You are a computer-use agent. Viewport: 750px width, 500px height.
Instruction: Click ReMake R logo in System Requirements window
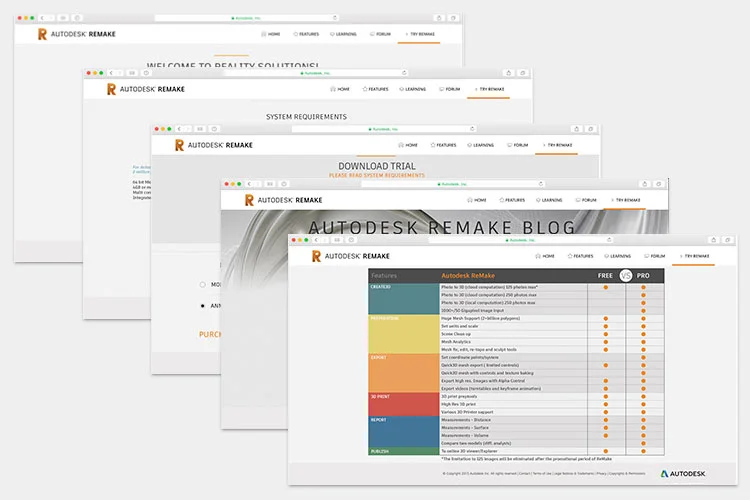[x=111, y=89]
